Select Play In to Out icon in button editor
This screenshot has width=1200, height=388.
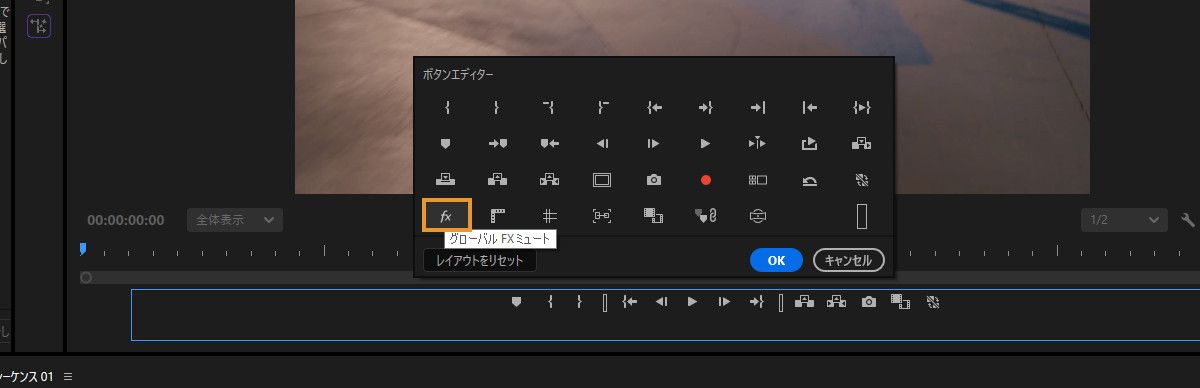tap(862, 107)
